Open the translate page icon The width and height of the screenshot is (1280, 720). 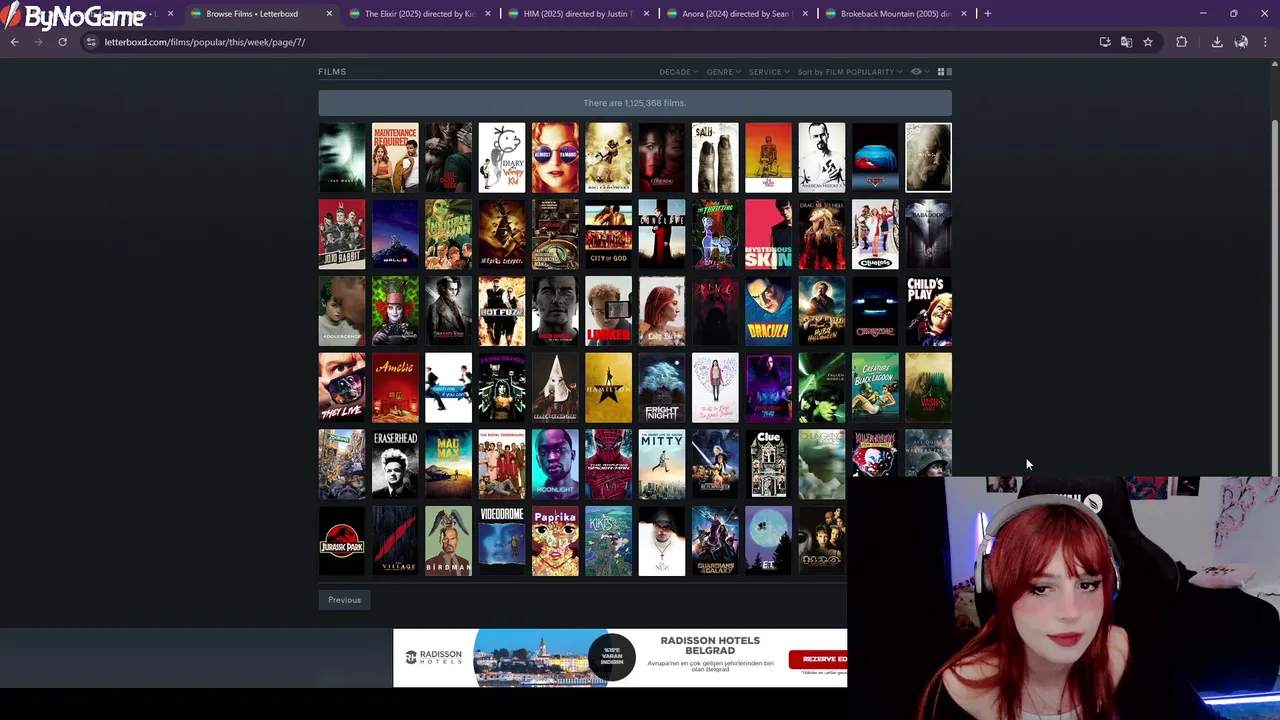1126,42
